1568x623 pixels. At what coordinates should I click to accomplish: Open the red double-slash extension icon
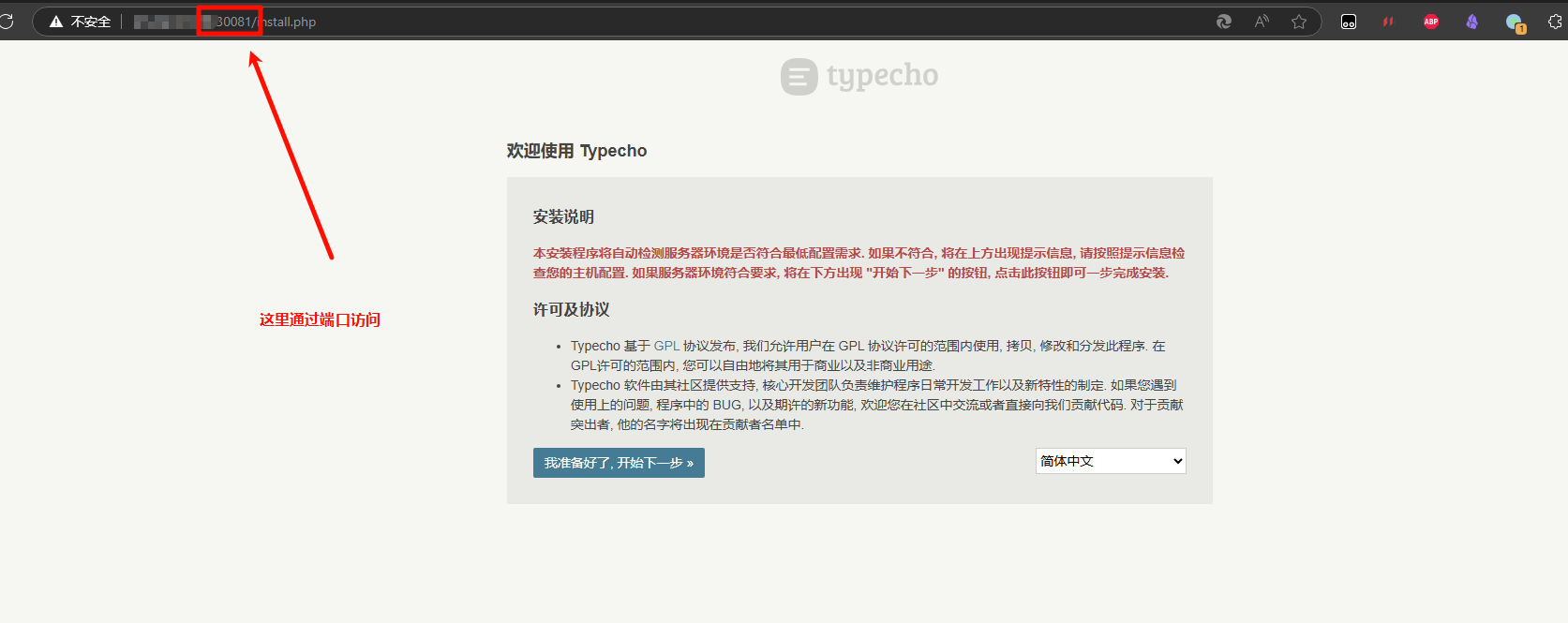1388,22
